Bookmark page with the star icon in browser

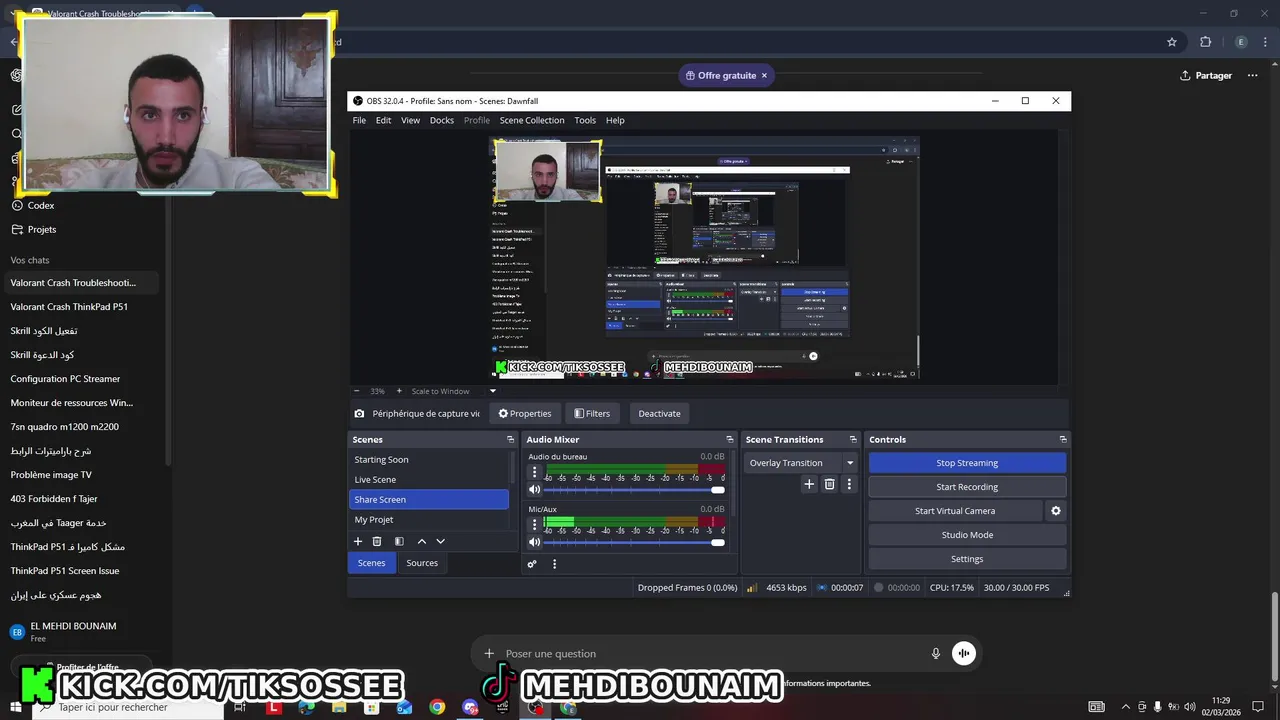coord(1172,42)
